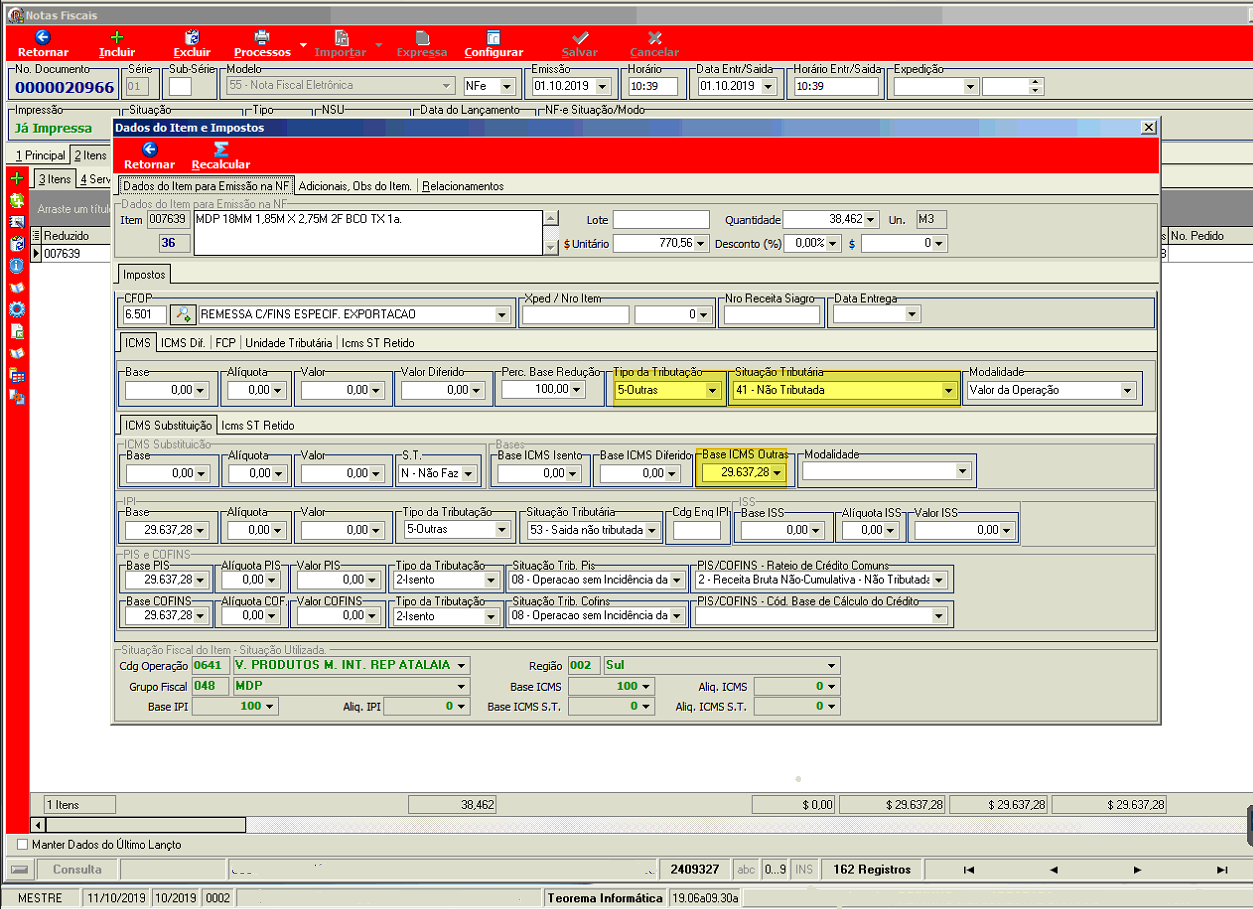Click the Retornar icon in the dialog toolbar
The width and height of the screenshot is (1253, 909).
(x=149, y=149)
